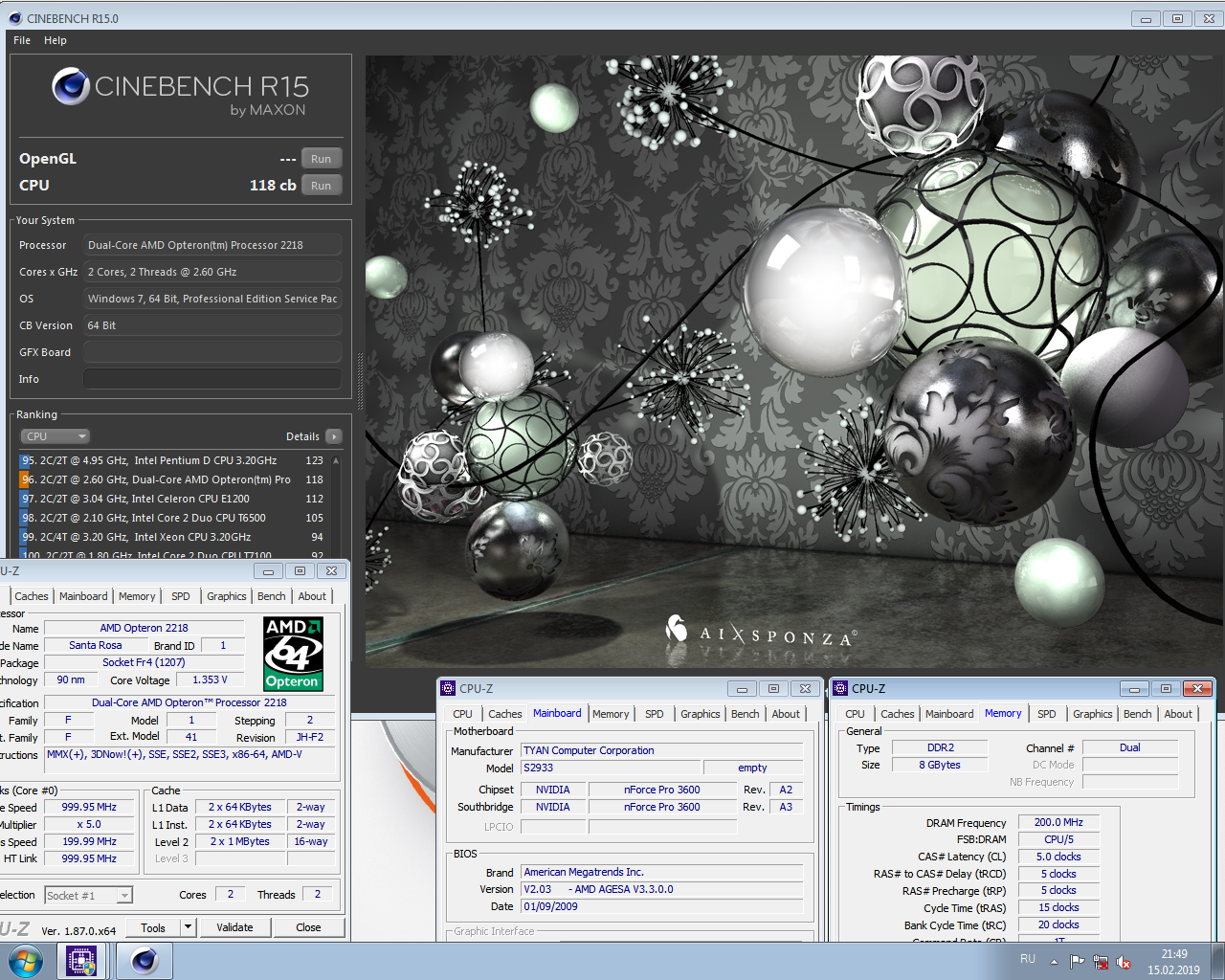Open Bench tab in the AMD Opteron CPU-Z window
Screen dimensions: 1225x980
(272, 596)
